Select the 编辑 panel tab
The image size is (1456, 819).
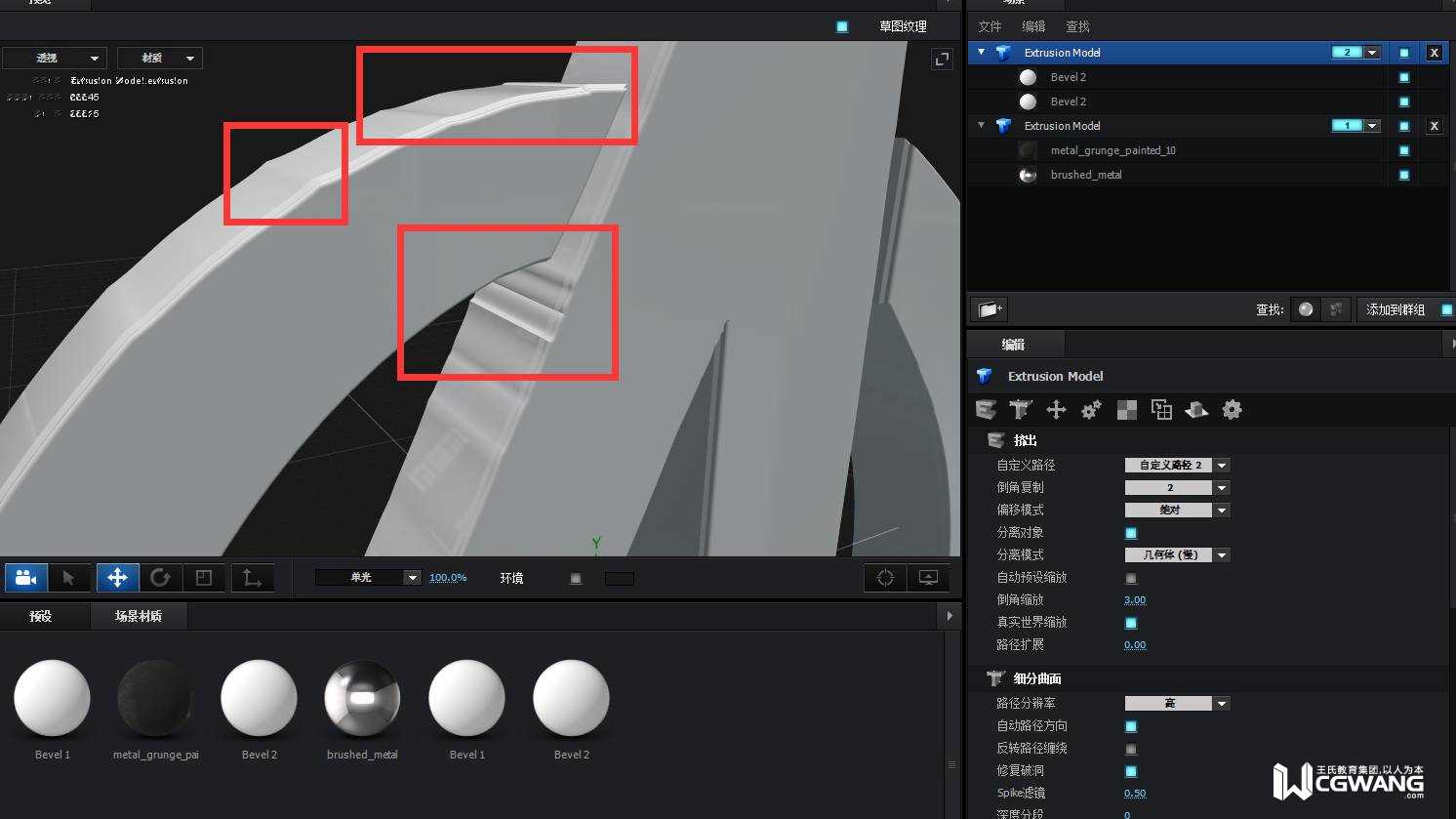tap(1014, 345)
